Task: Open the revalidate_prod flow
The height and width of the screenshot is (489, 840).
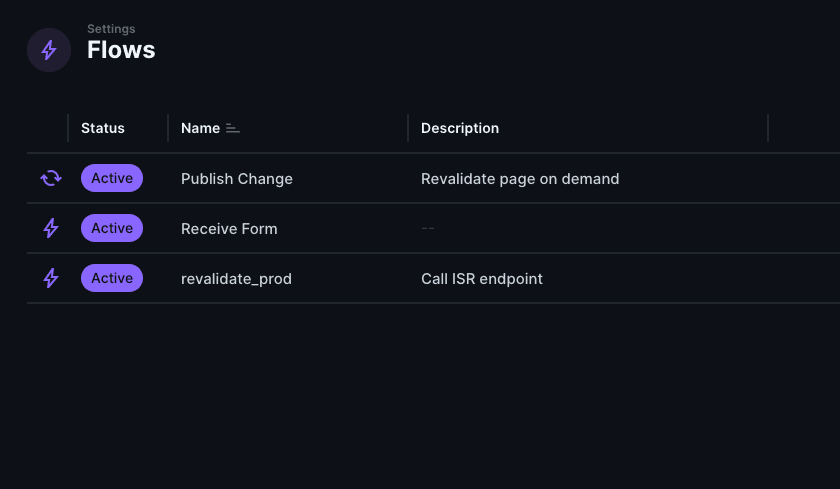Action: (236, 279)
